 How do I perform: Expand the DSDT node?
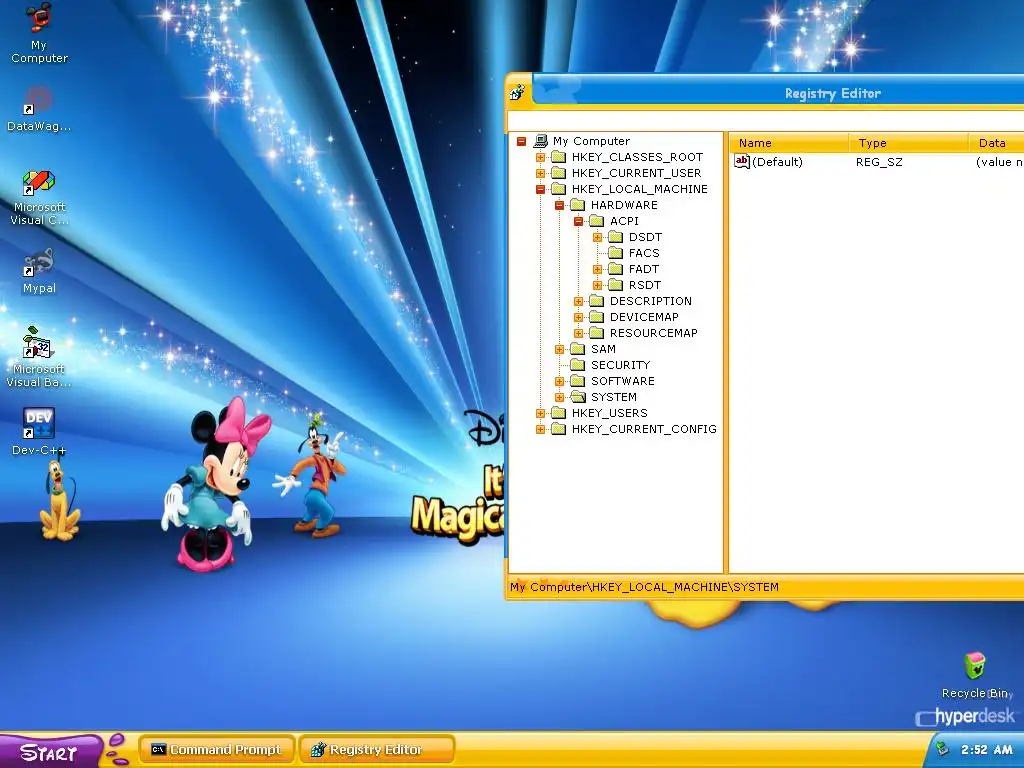click(x=597, y=237)
